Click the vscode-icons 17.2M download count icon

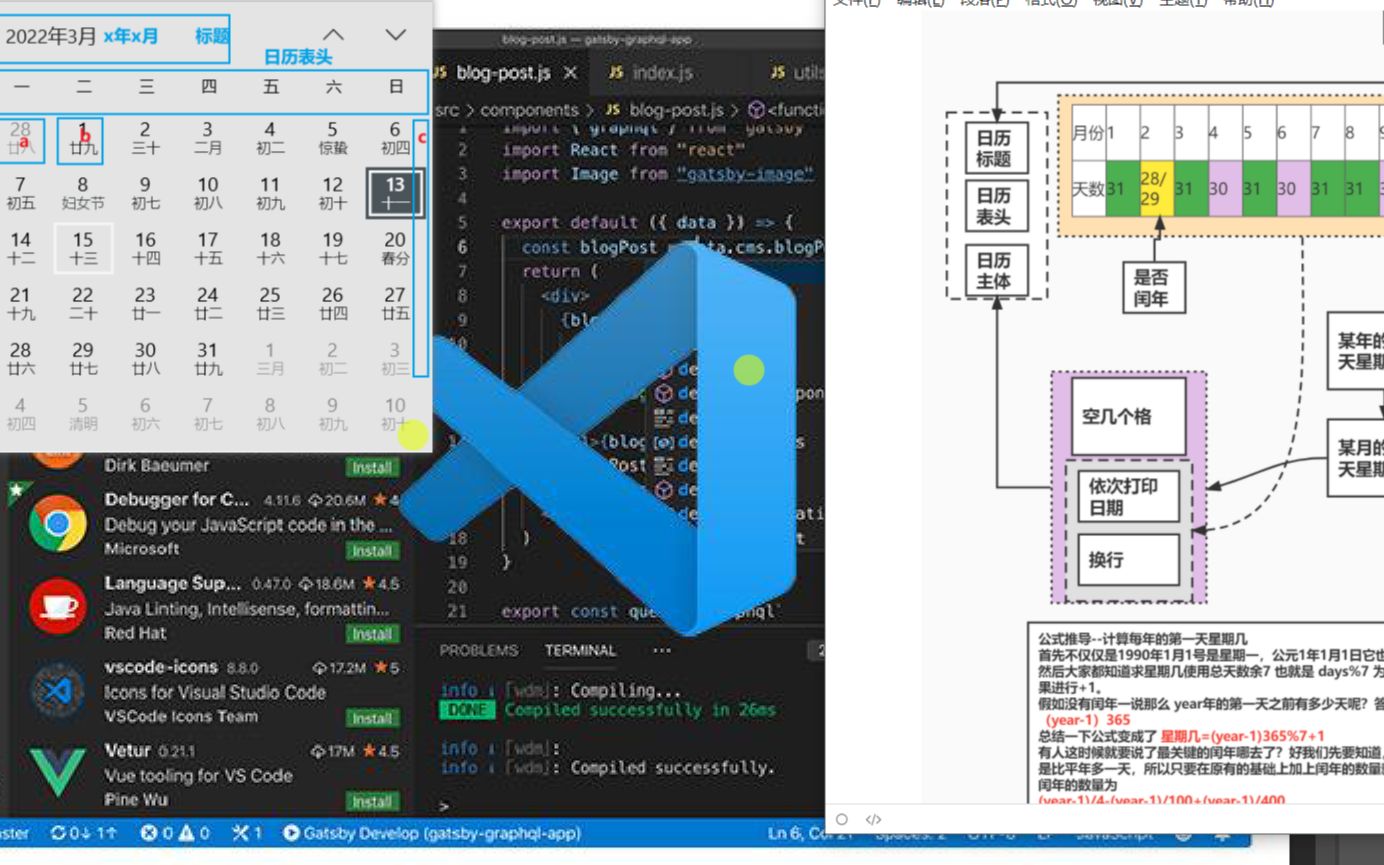pyautogui.click(x=320, y=667)
